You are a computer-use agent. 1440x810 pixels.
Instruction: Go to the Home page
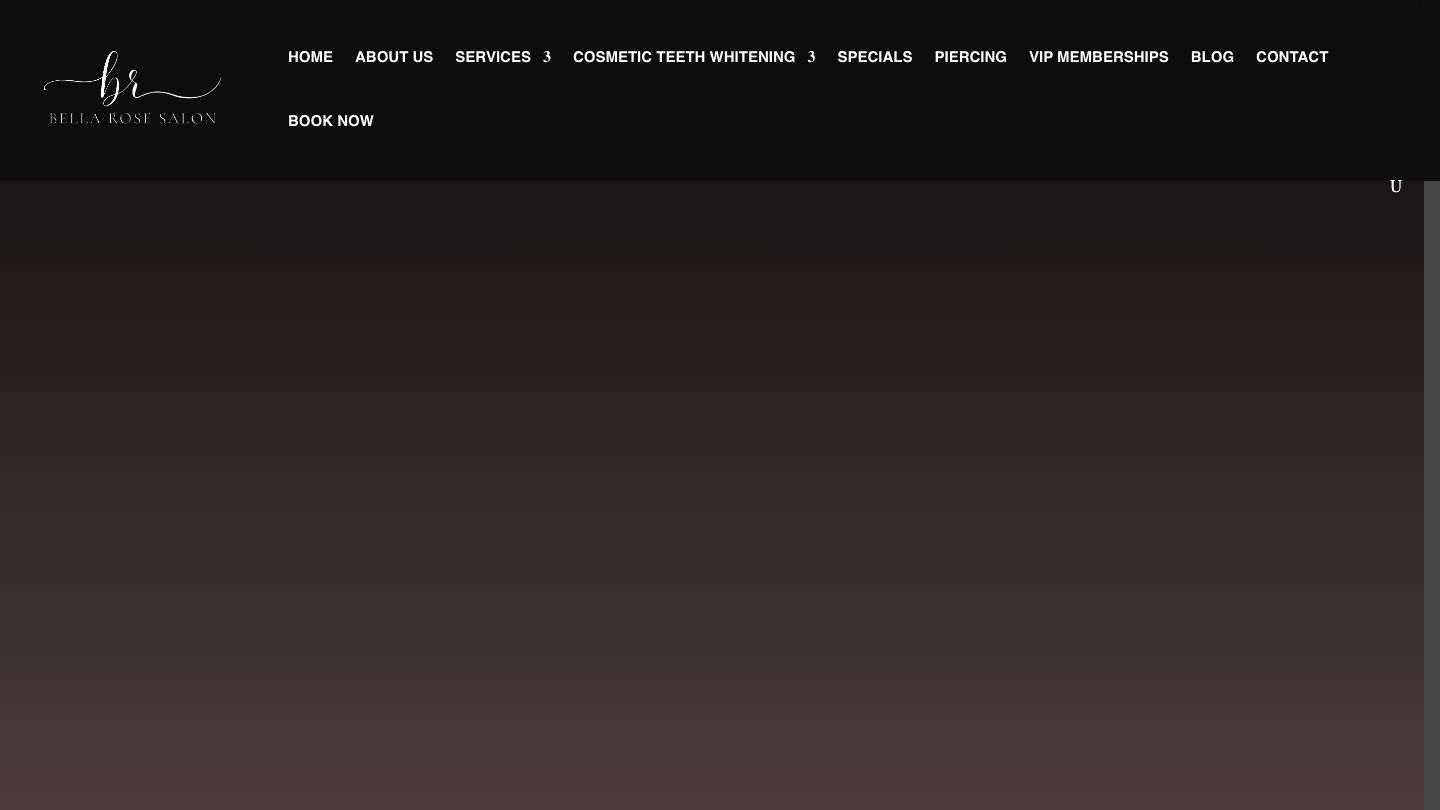pyautogui.click(x=310, y=57)
